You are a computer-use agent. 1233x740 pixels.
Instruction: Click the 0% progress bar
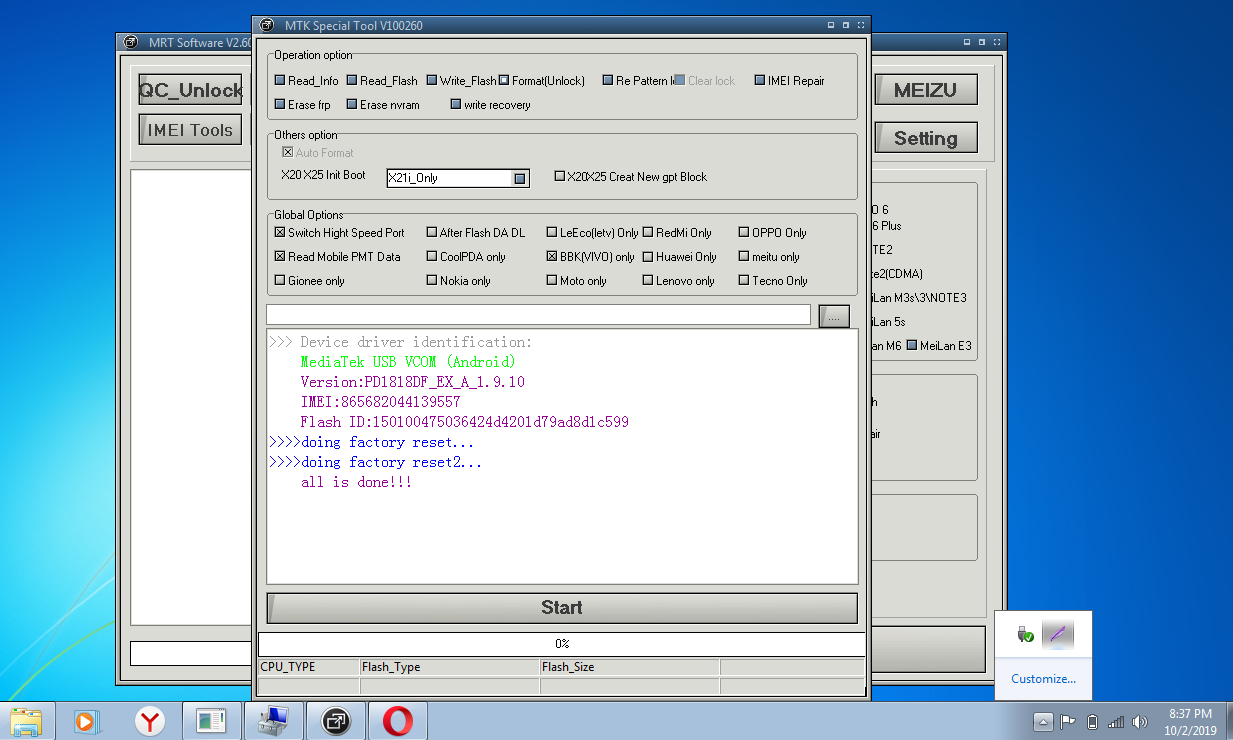coord(562,644)
